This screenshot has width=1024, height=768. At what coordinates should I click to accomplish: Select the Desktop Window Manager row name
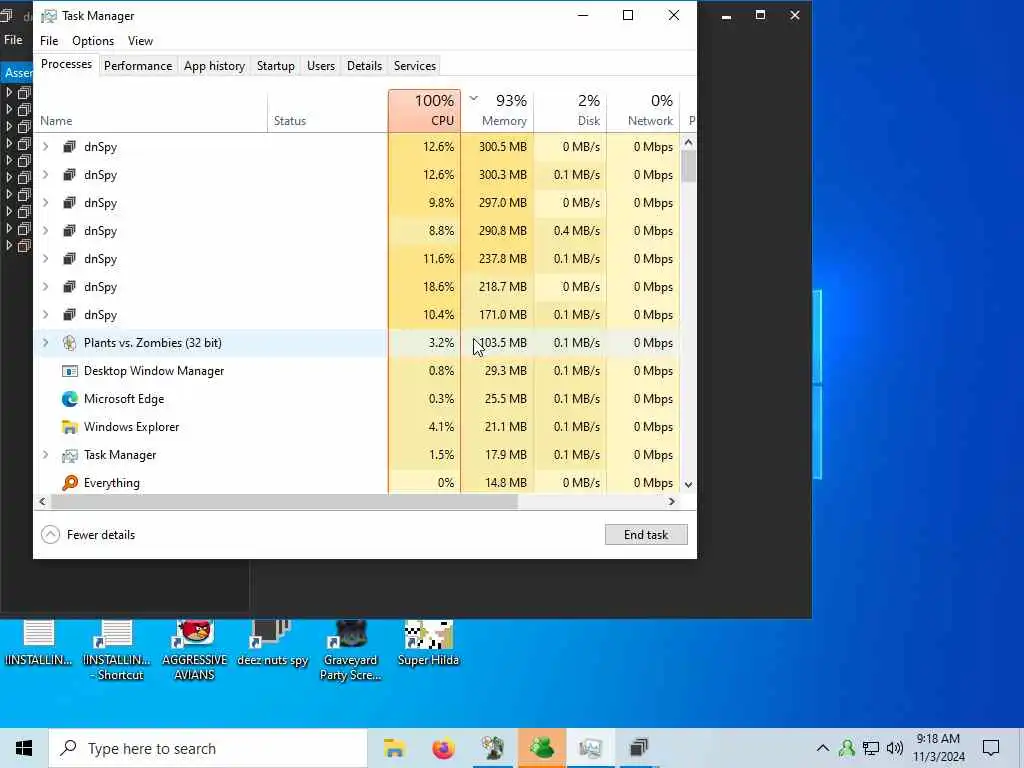154,371
